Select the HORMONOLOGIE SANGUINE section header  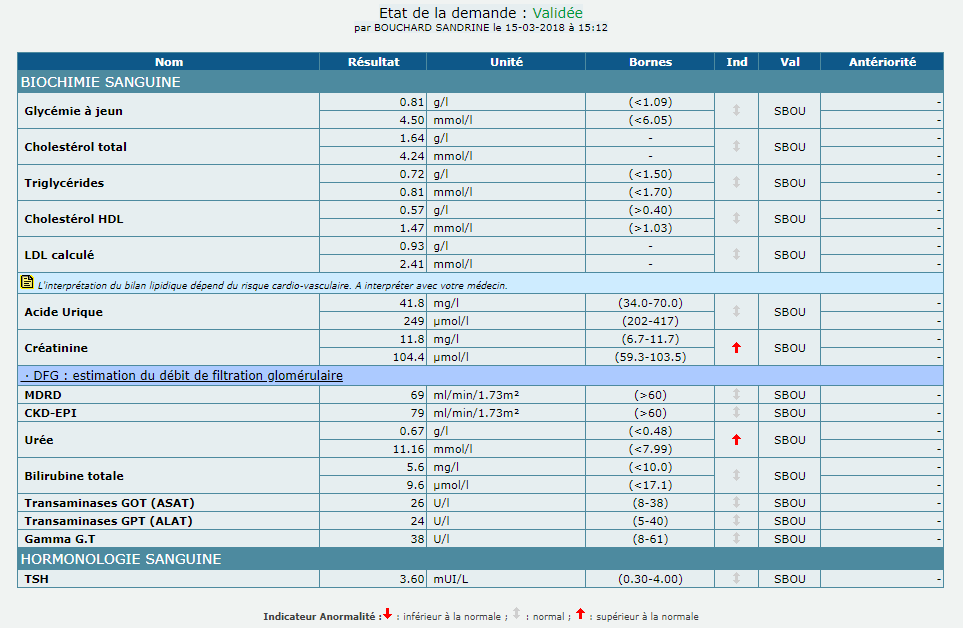click(x=121, y=559)
